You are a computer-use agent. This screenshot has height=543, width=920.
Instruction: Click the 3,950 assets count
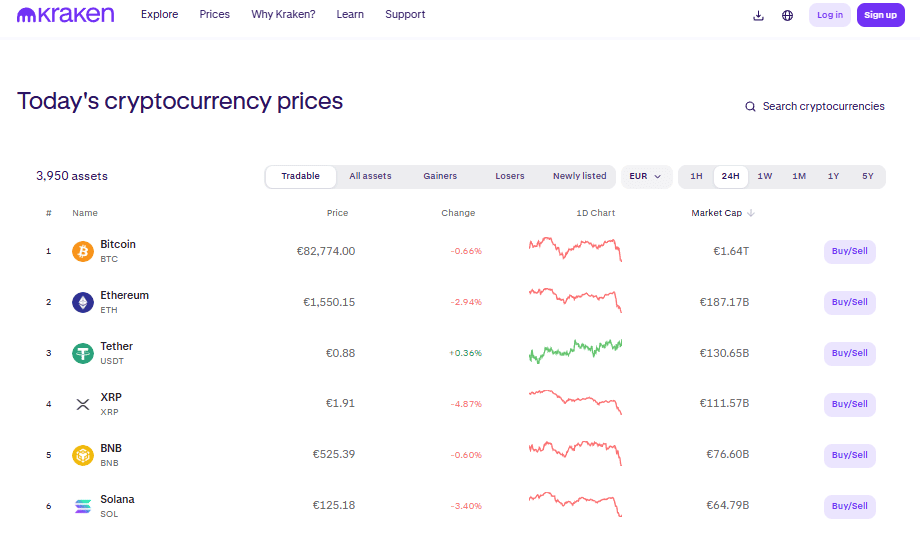pos(72,176)
